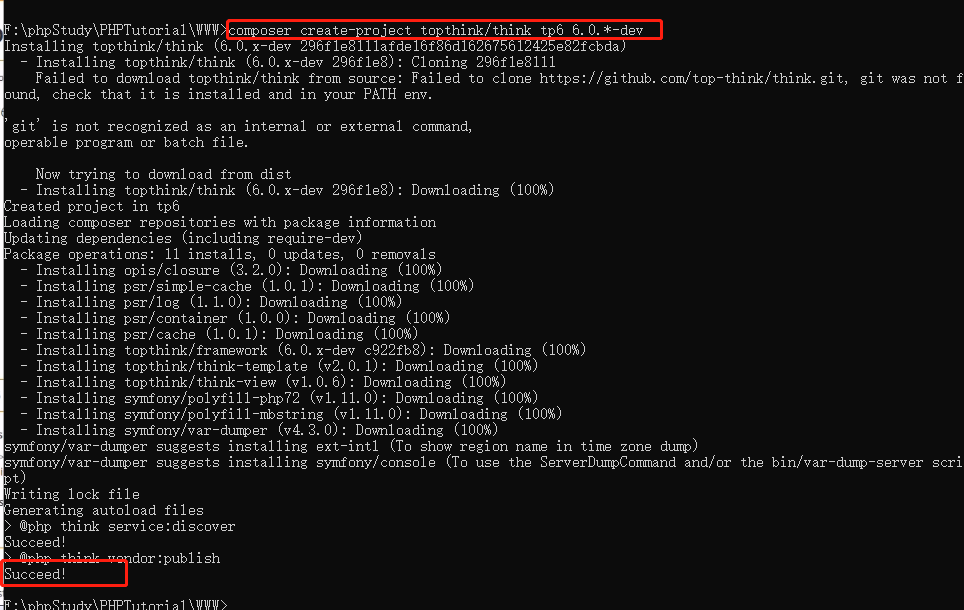Click the psr/simple-cache install line
This screenshot has height=610, width=964.
coord(247,287)
